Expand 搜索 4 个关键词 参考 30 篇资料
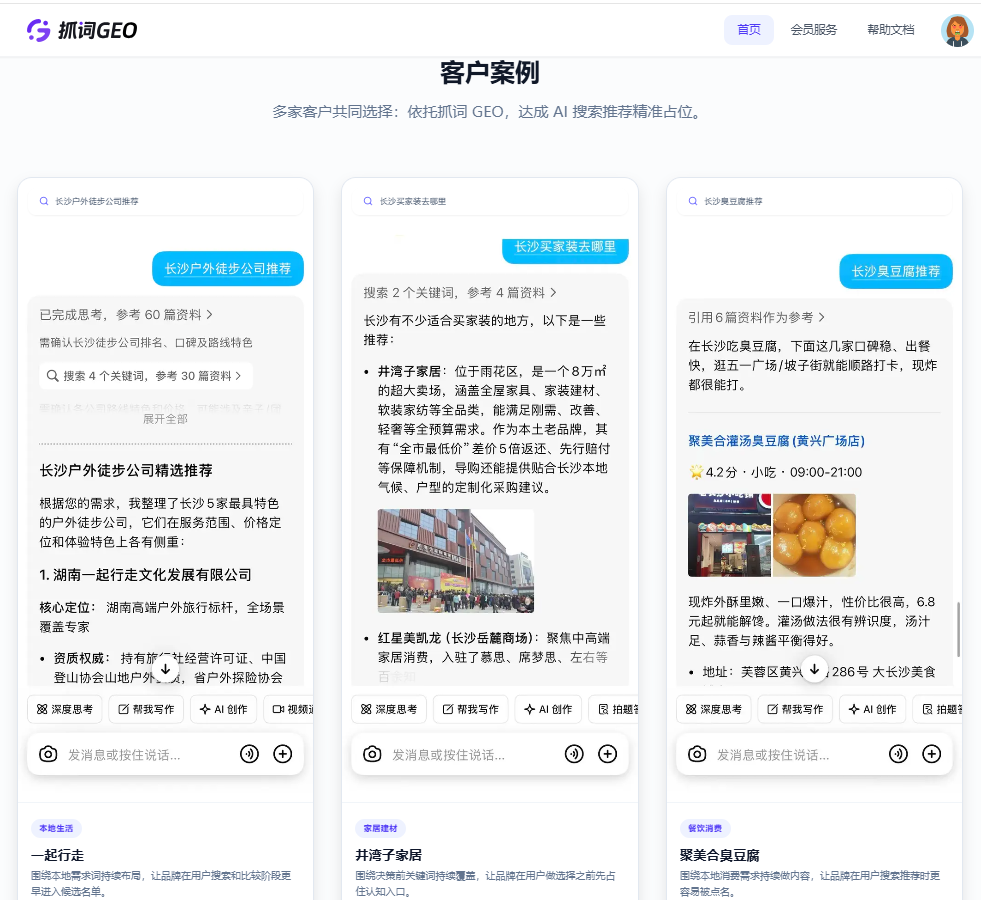 click(146, 376)
